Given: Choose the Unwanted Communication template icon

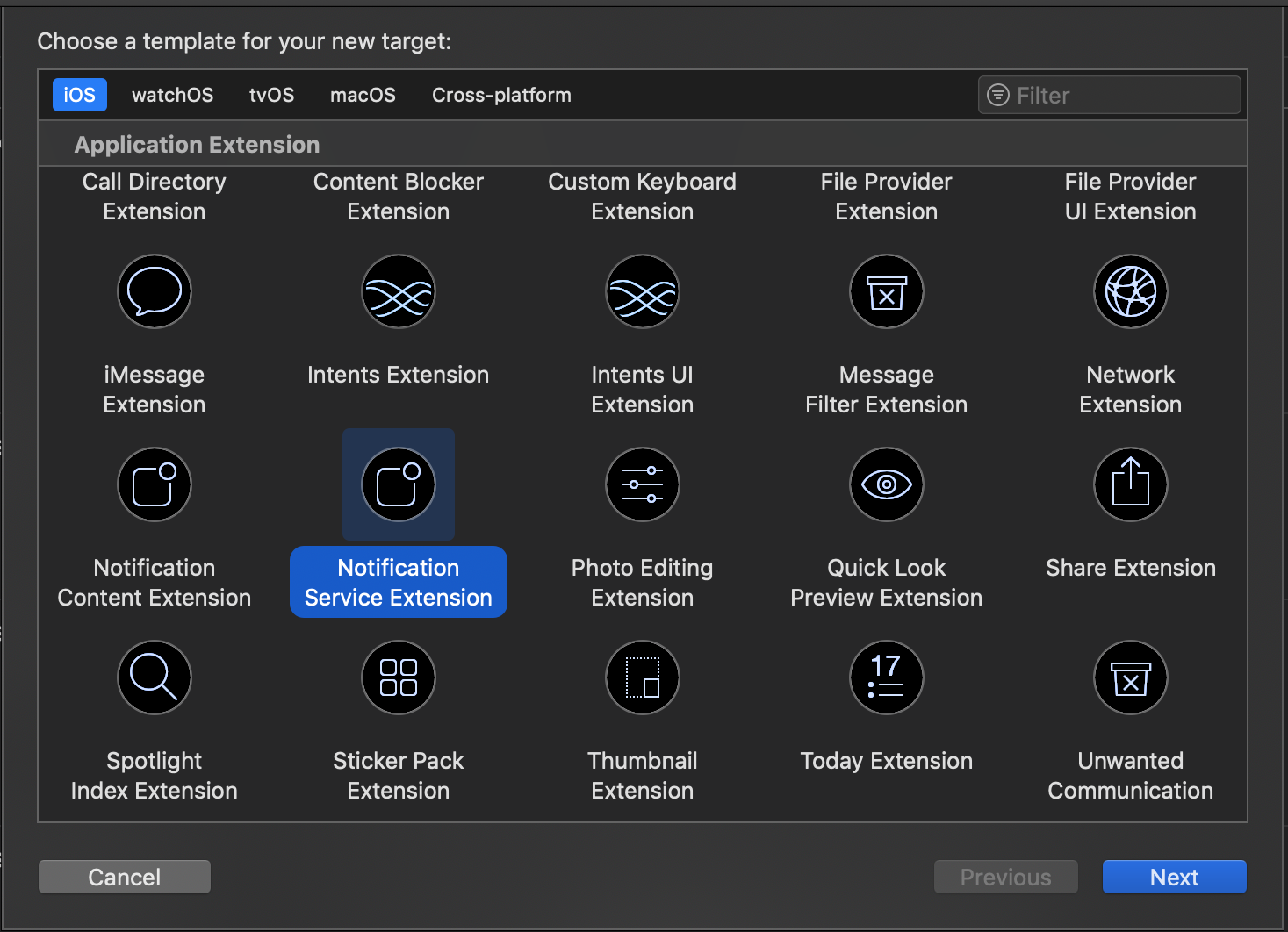Looking at the screenshot, I should pos(1131,677).
